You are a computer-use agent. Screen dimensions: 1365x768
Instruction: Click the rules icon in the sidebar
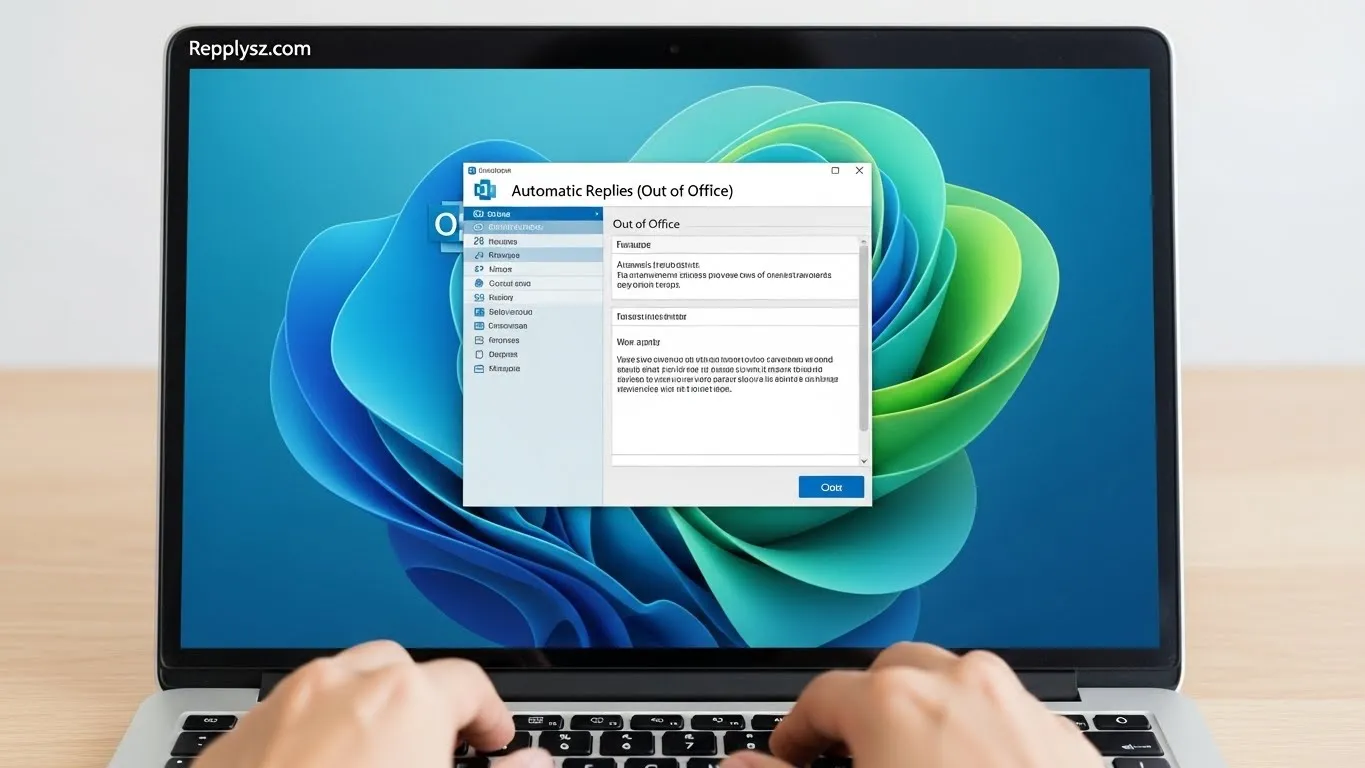point(478,255)
